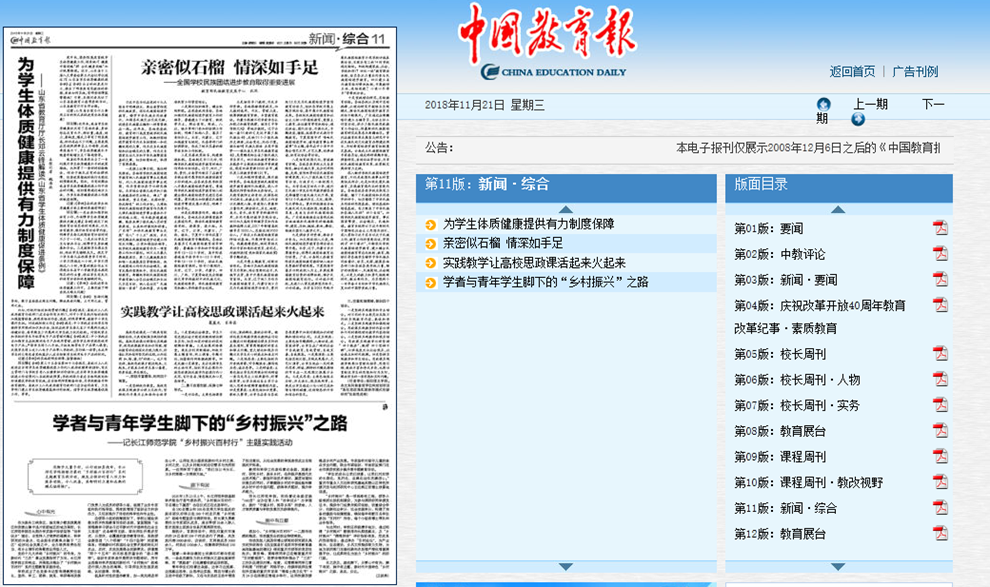990x587 pixels.
Task: Select page 第01版：要闻
Action: coord(768,228)
